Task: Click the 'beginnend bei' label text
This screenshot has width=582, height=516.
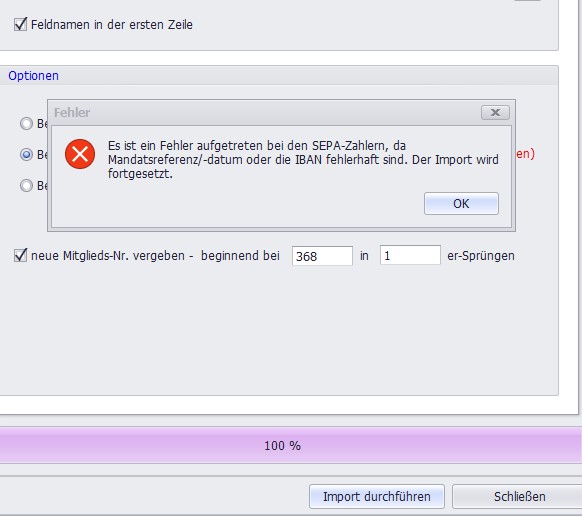Action: tap(240, 256)
